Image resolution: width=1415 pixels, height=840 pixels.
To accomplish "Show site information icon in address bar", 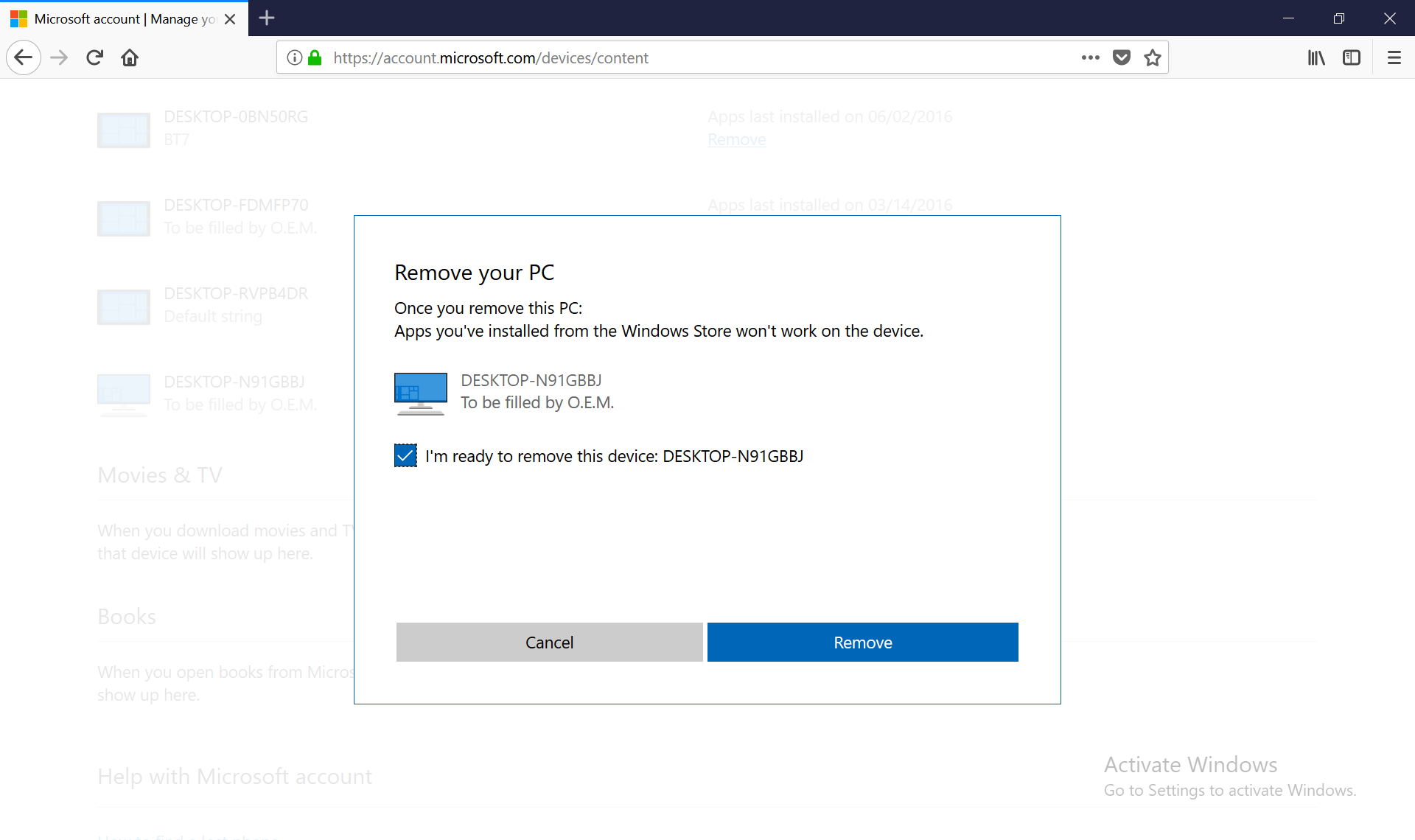I will tap(294, 57).
